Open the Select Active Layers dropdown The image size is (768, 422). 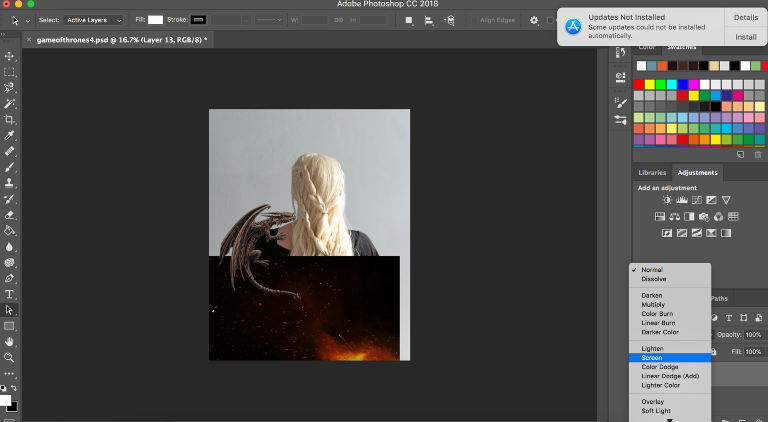[x=93, y=20]
